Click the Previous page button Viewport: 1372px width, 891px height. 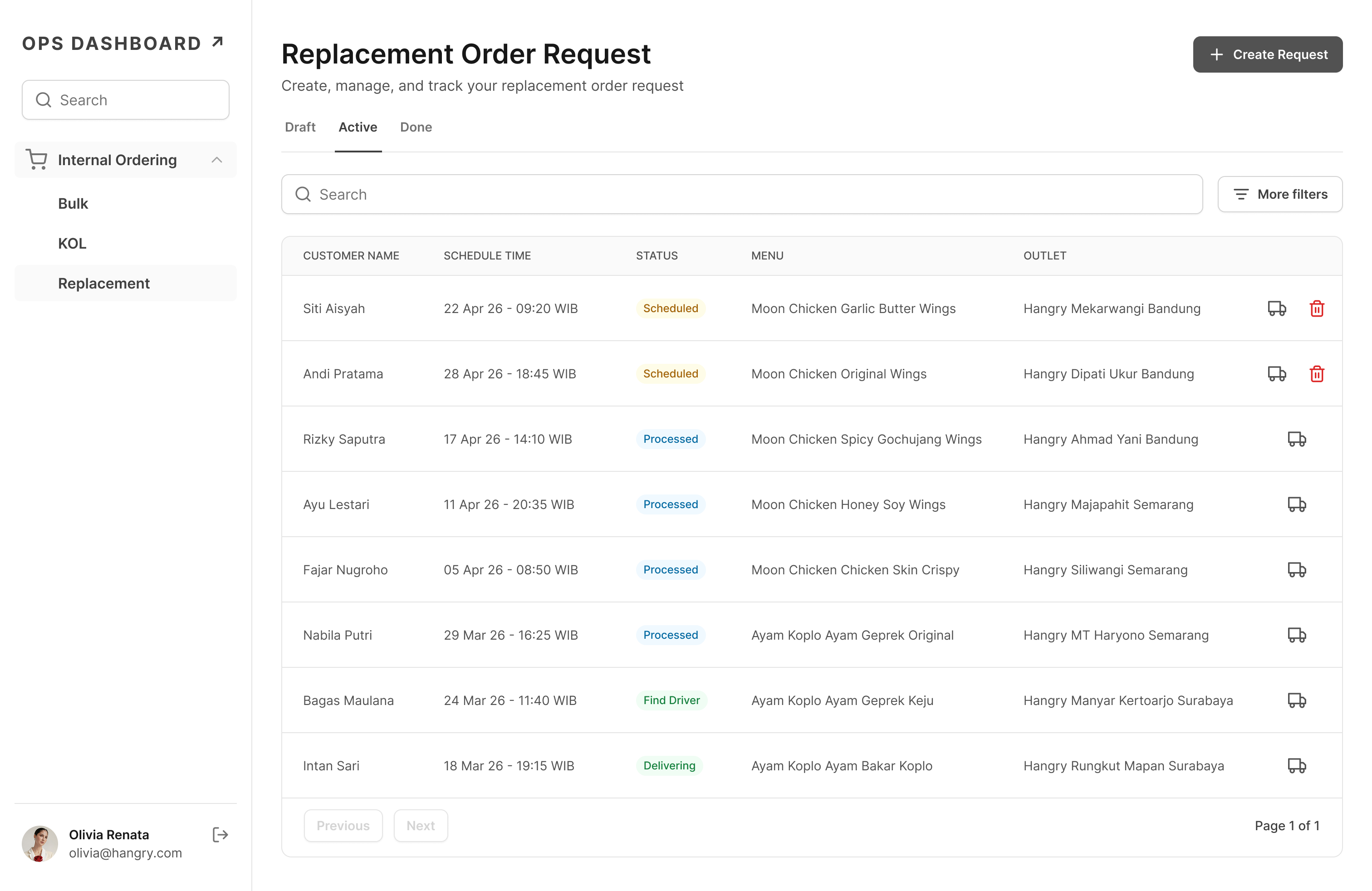click(343, 825)
